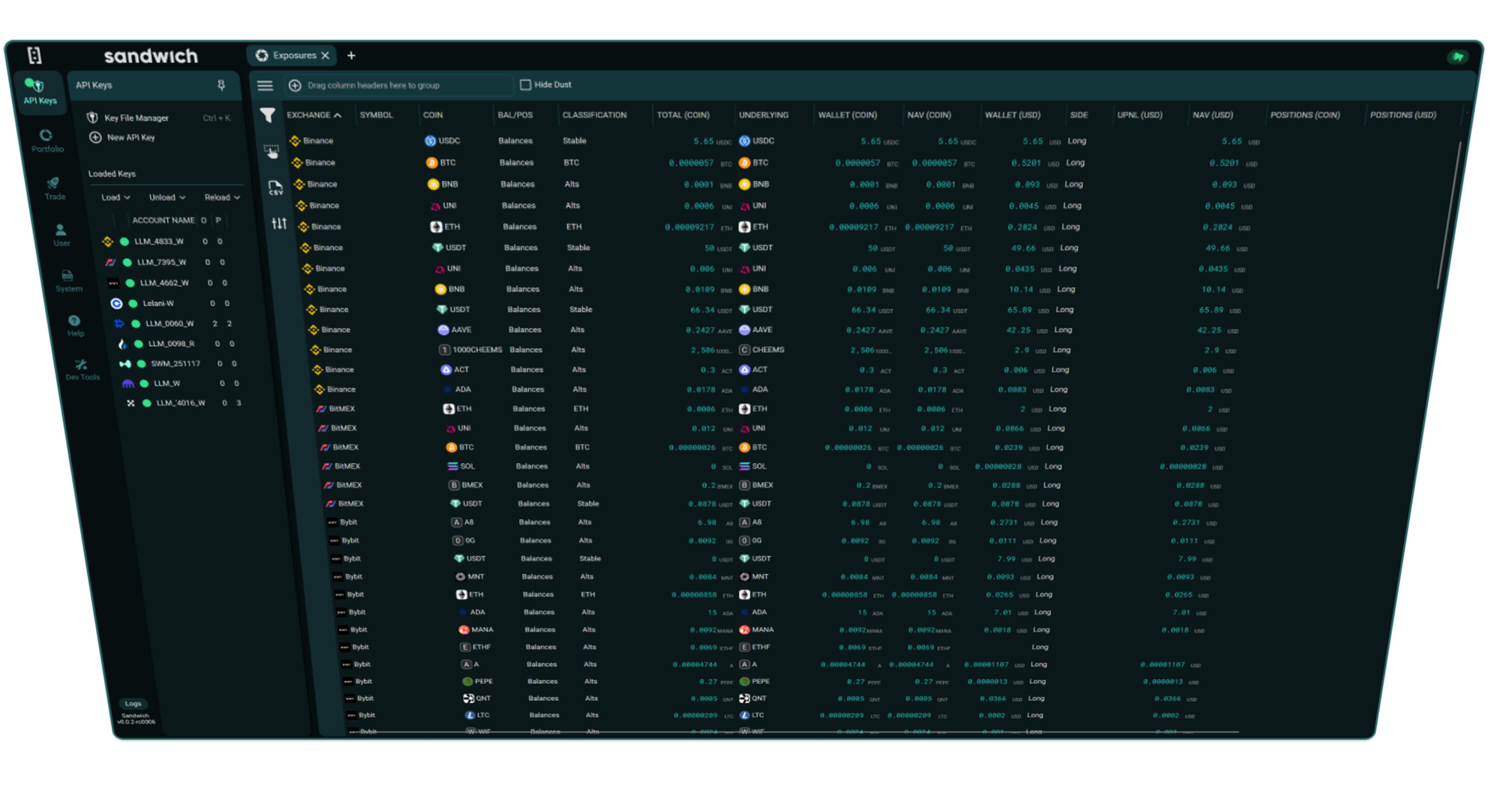Toggle the connection dot next to Lelani-W

(x=134, y=303)
